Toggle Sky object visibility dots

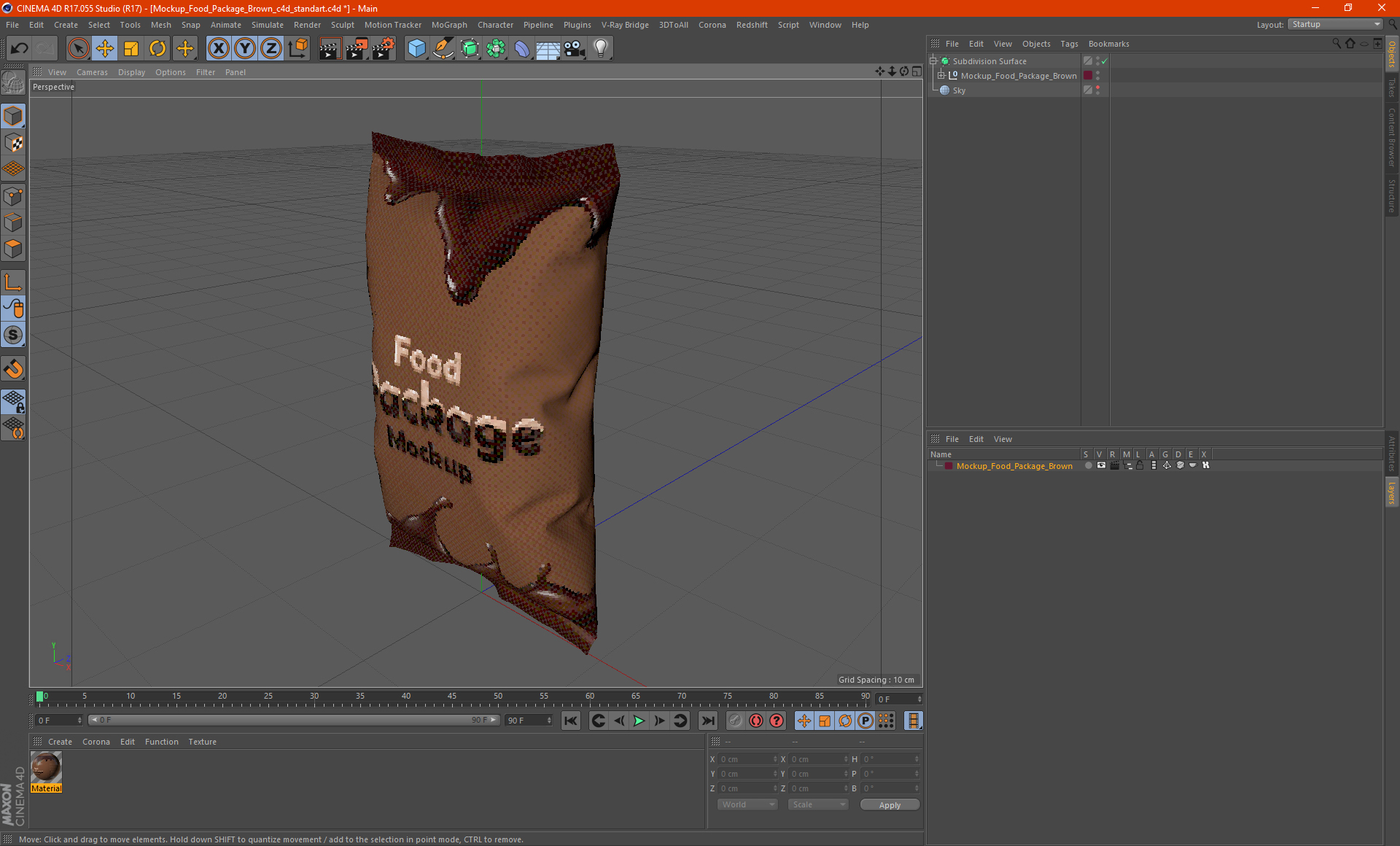[x=1097, y=90]
